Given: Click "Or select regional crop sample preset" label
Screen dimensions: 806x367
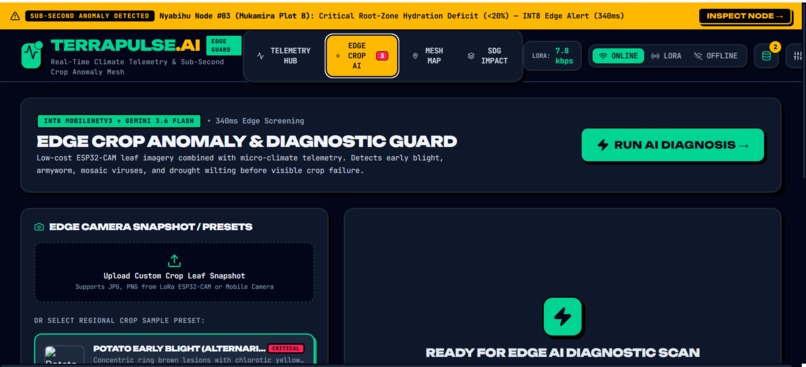Looking at the screenshot, I should point(119,320).
